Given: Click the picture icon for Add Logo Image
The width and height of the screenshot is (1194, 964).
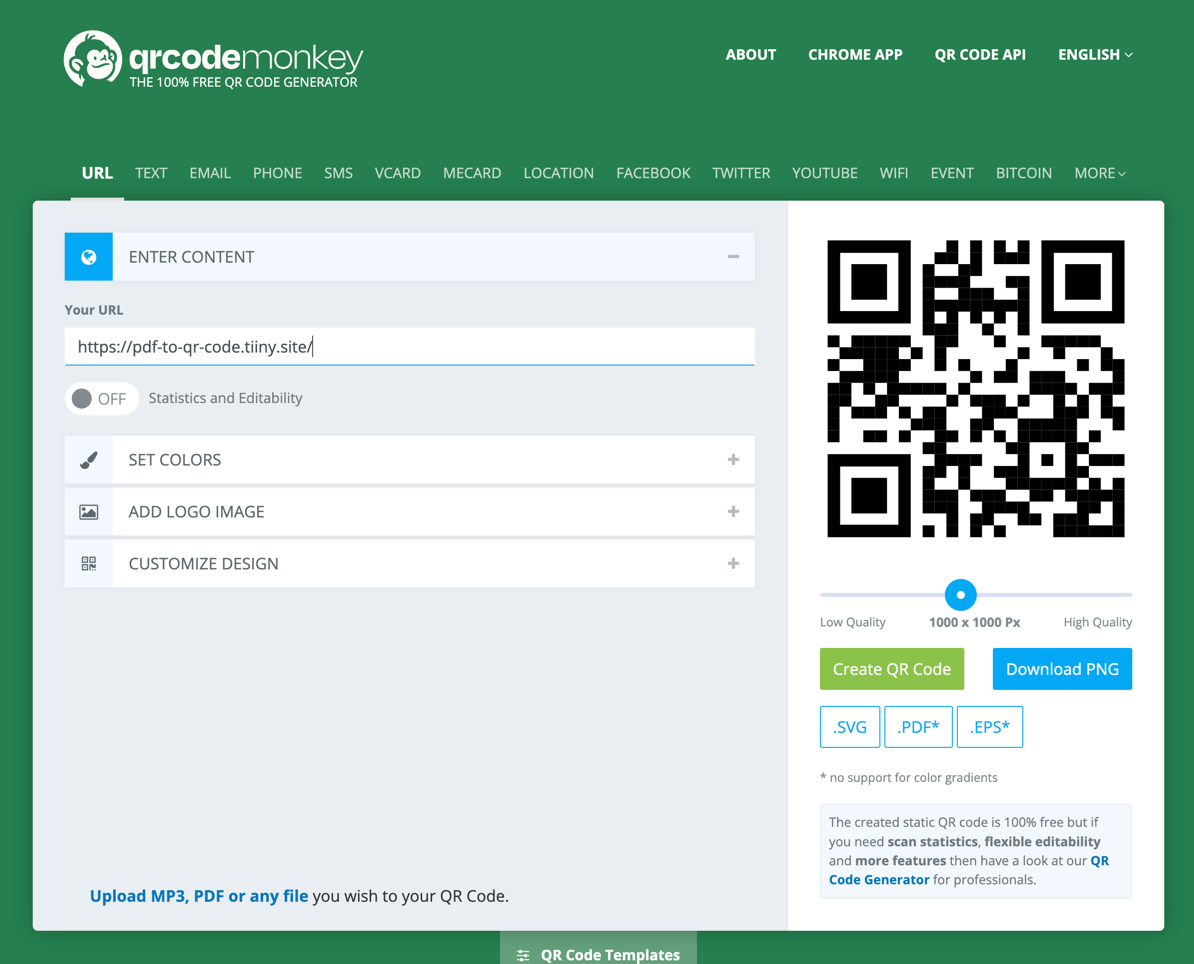Looking at the screenshot, I should [x=88, y=512].
